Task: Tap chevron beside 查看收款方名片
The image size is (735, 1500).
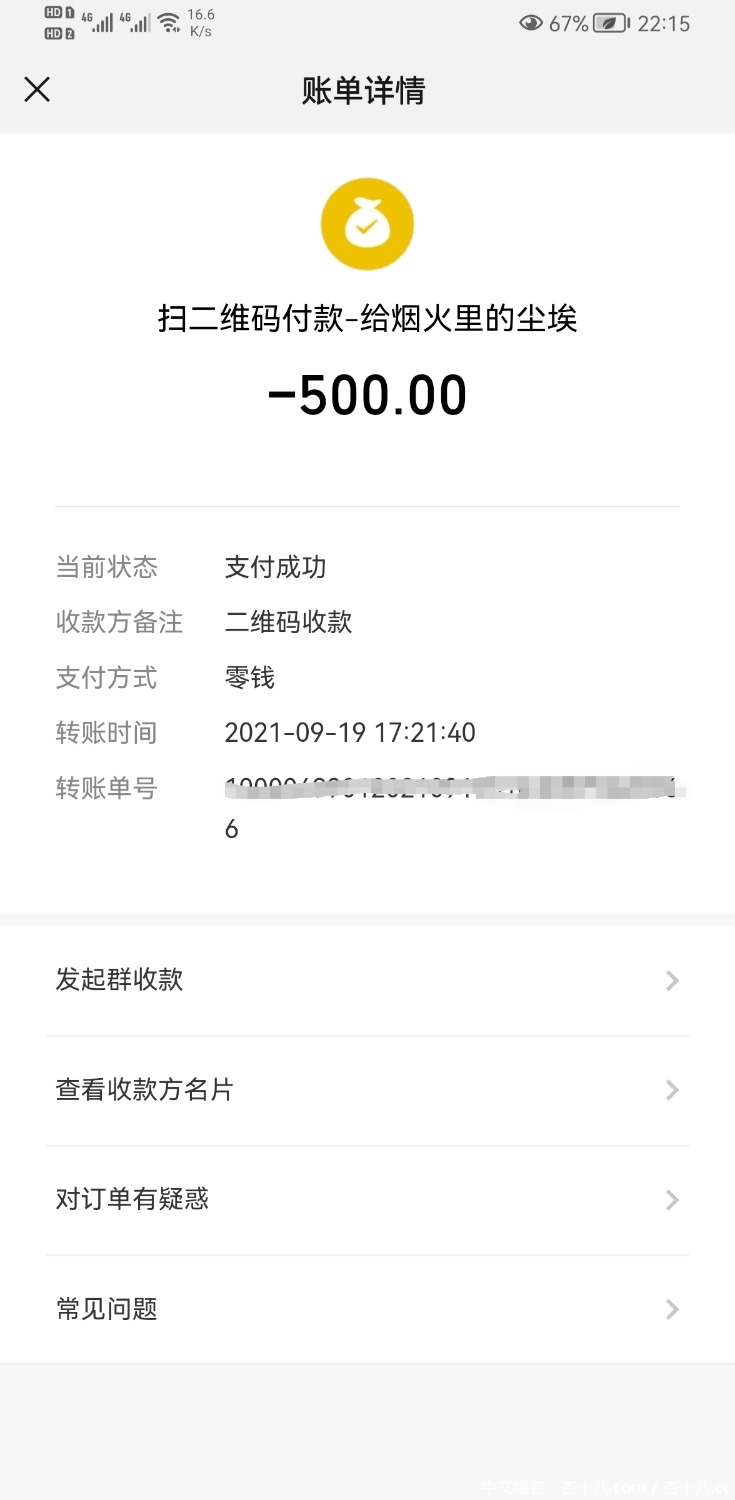Action: (x=672, y=1090)
